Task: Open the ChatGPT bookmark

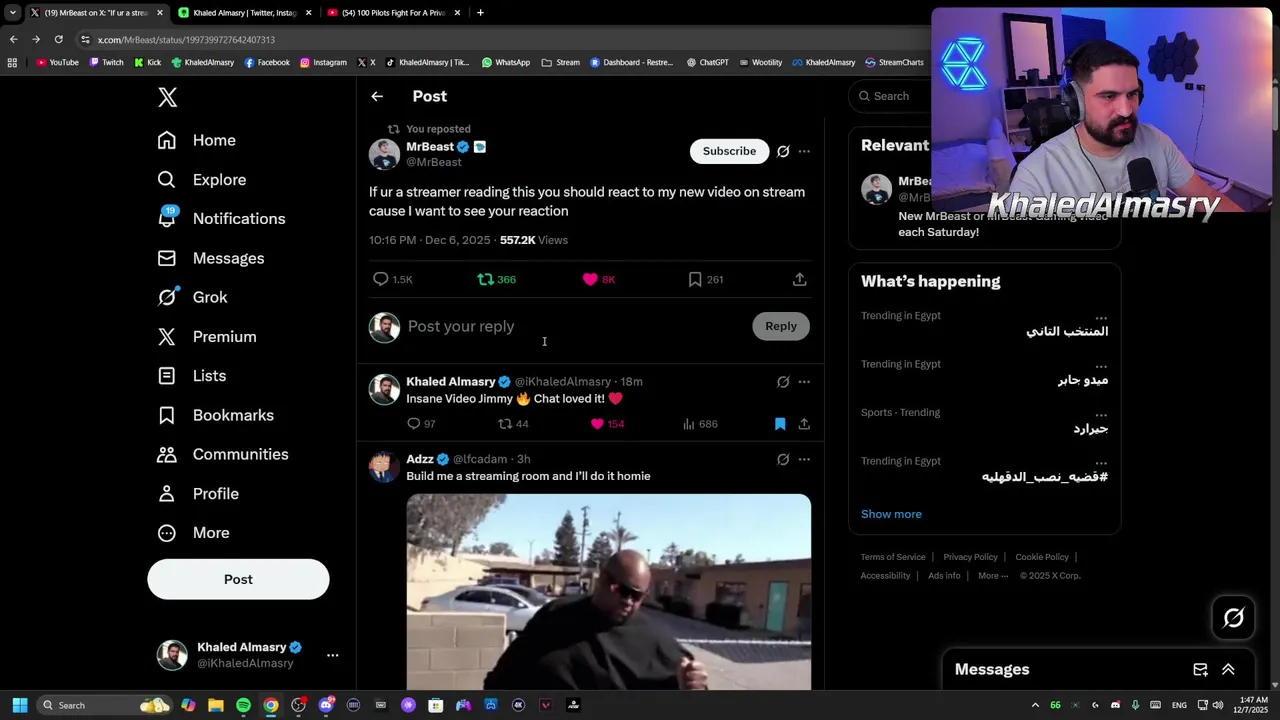Action: coord(707,62)
